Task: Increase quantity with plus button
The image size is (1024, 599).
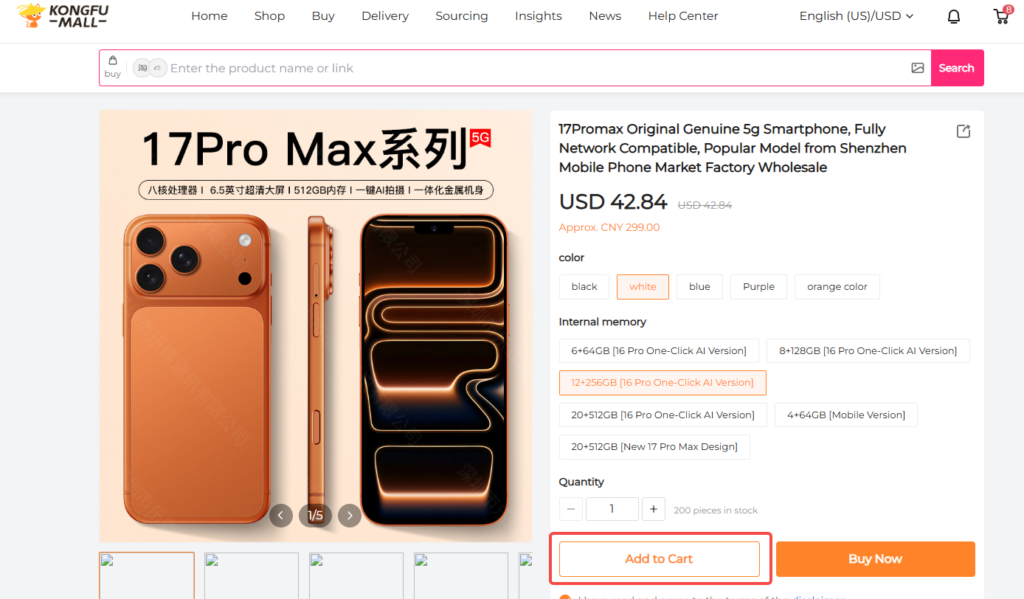Action: 653,509
